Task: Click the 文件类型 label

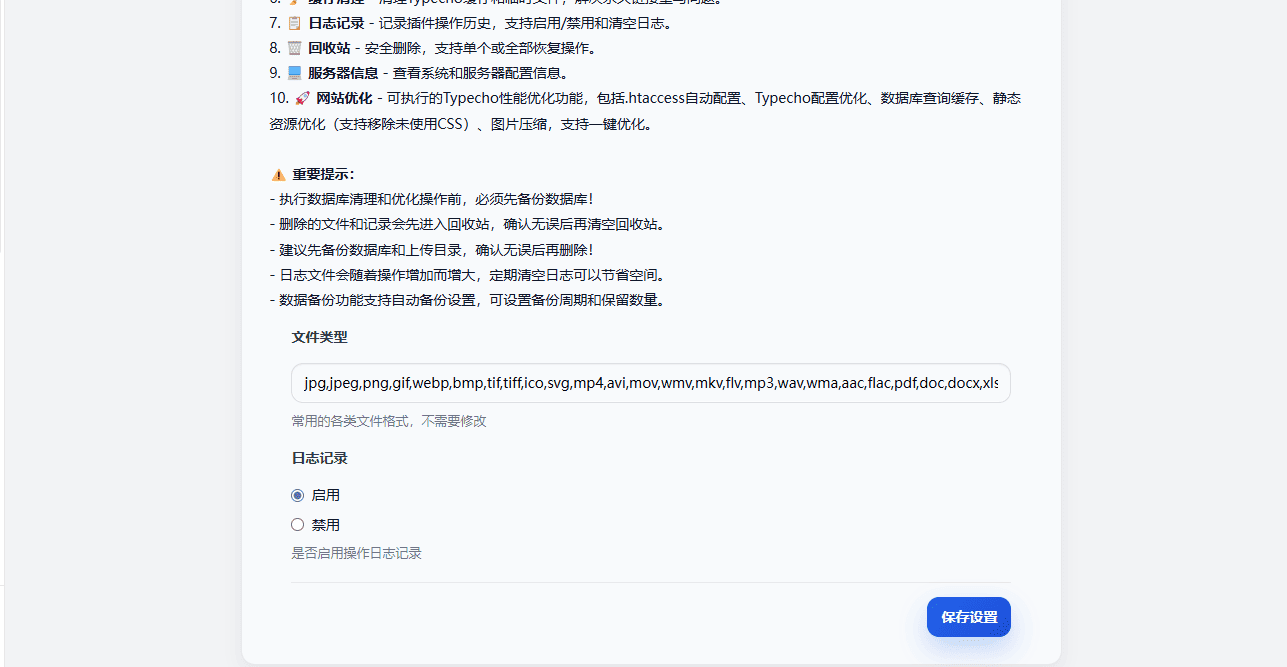Action: pyautogui.click(x=319, y=337)
